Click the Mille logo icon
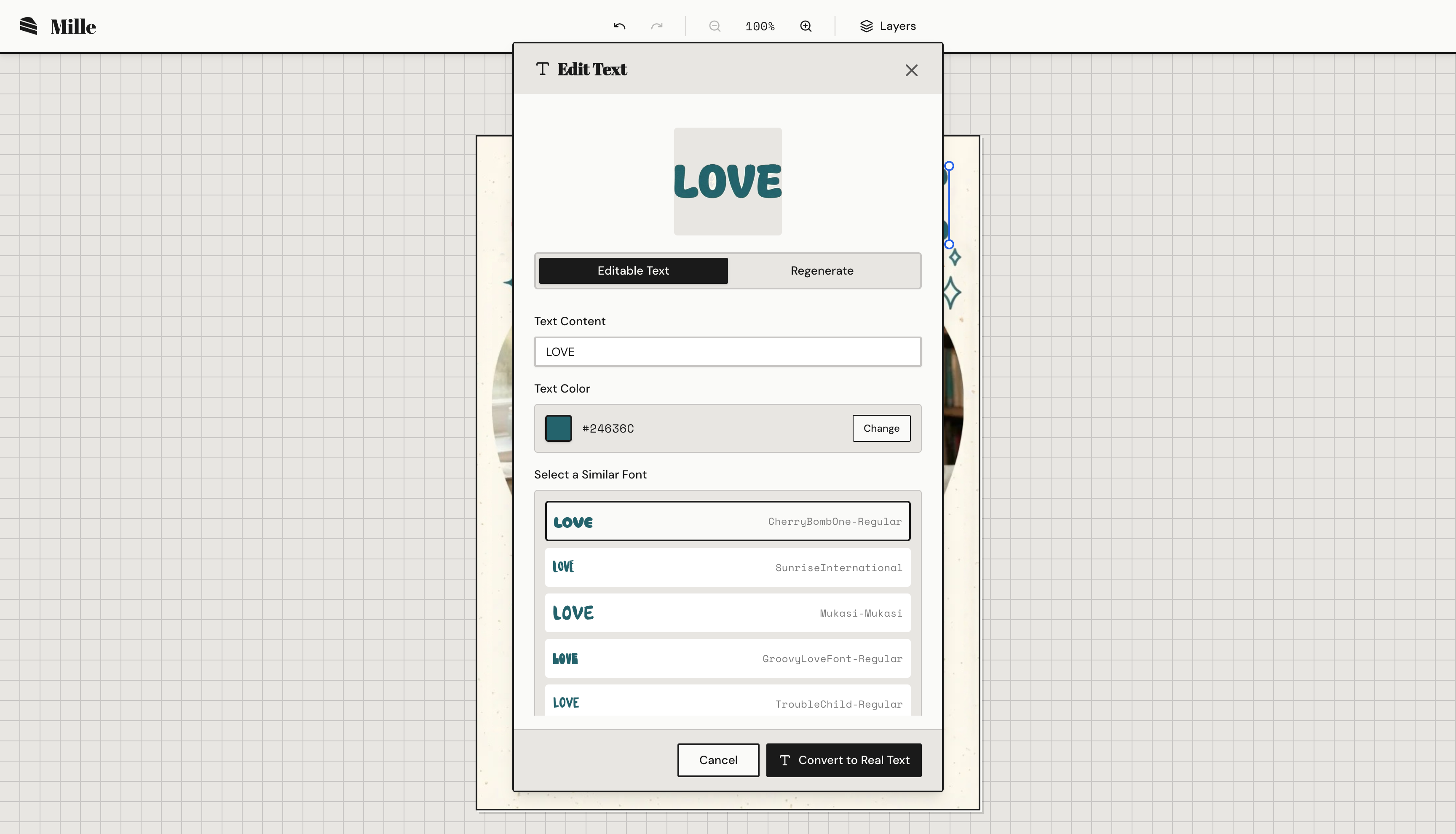Screen dimensions: 1456x834 pyautogui.click(x=29, y=27)
